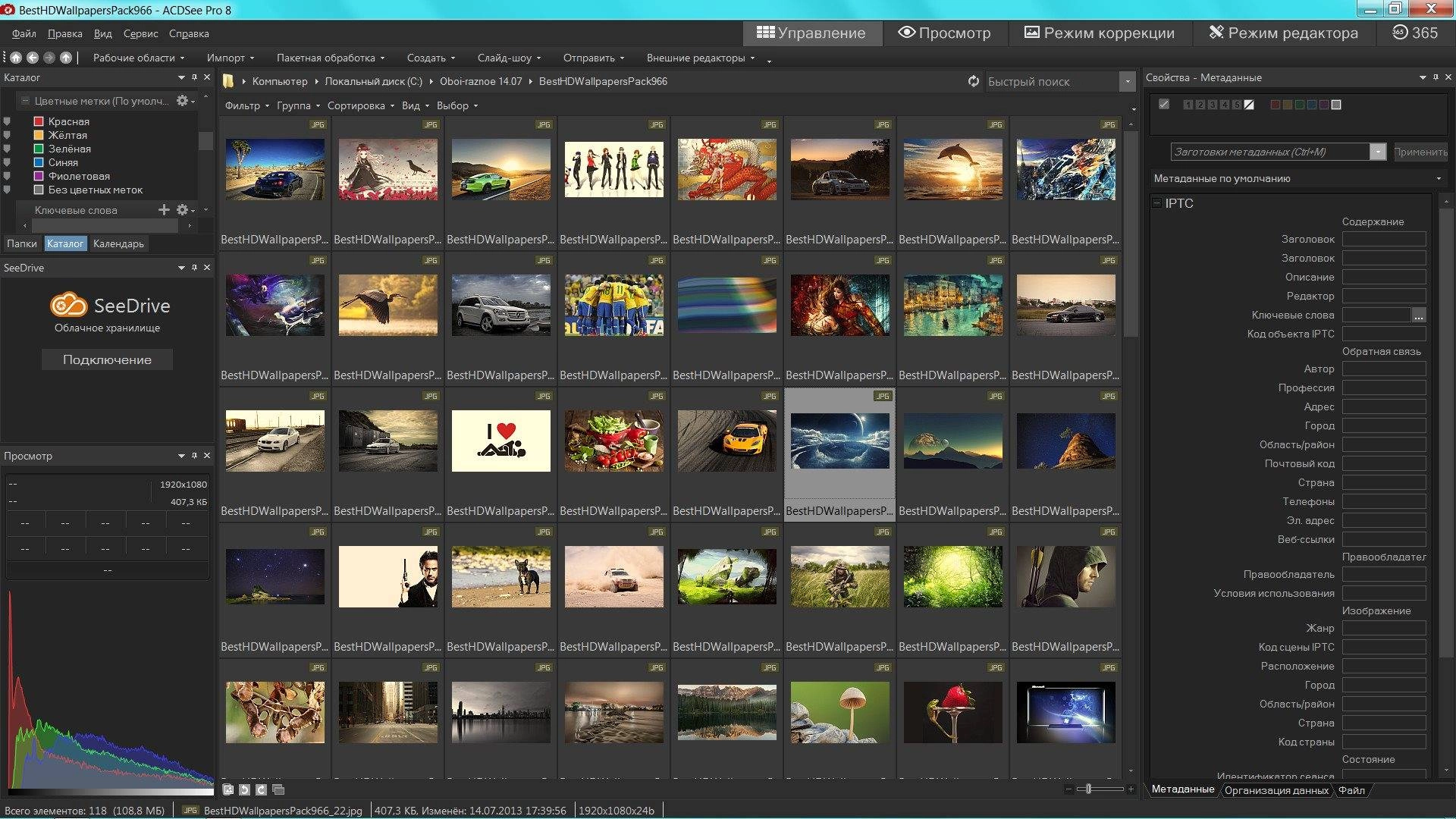Increase thumbnail size with plus icon

pyautogui.click(x=1131, y=789)
